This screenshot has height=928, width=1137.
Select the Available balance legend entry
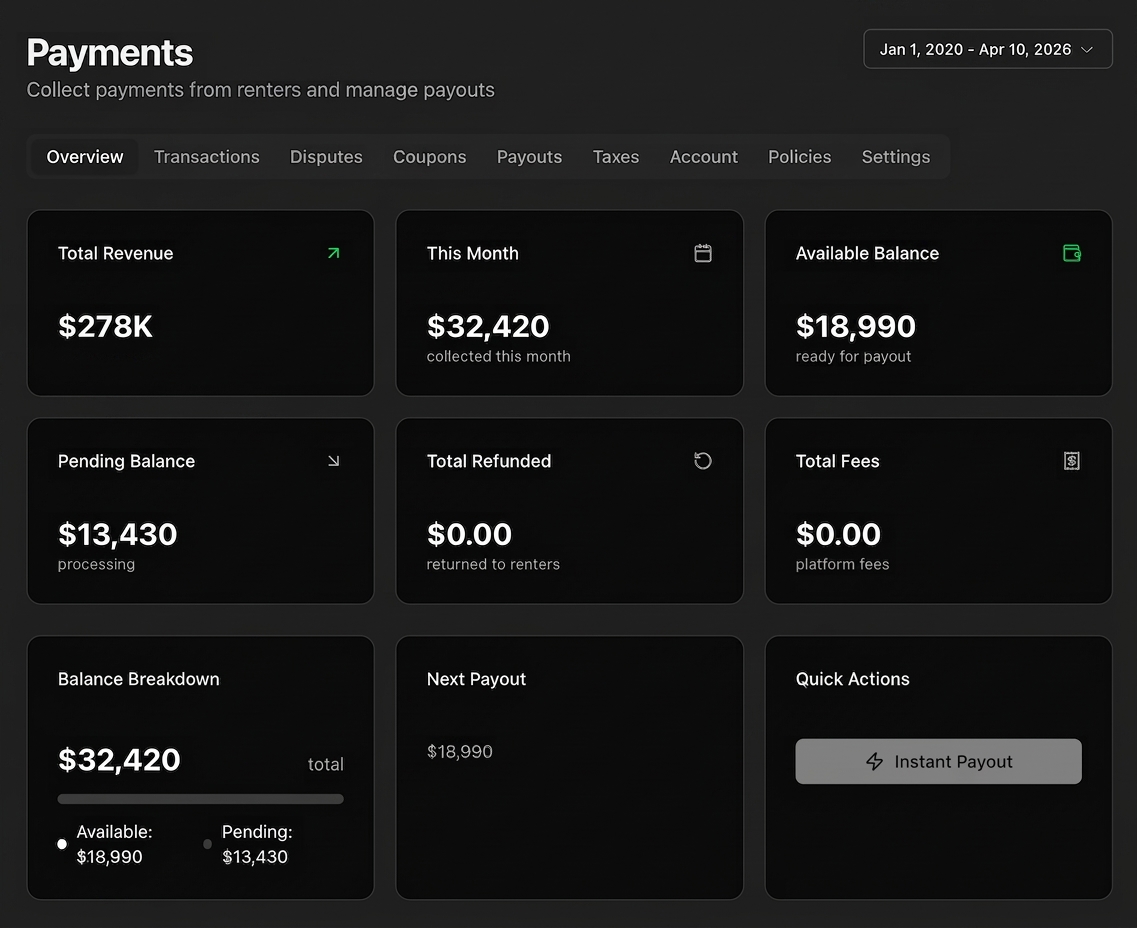pos(116,844)
